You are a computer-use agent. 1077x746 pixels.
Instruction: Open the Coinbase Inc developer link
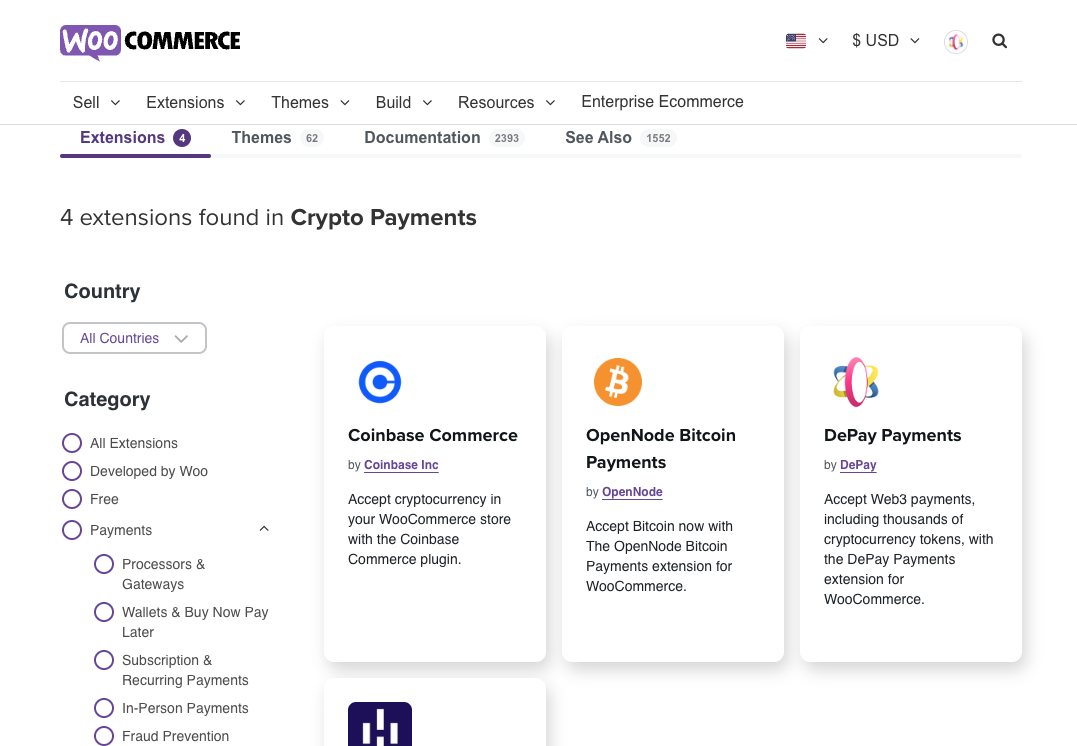pos(401,465)
